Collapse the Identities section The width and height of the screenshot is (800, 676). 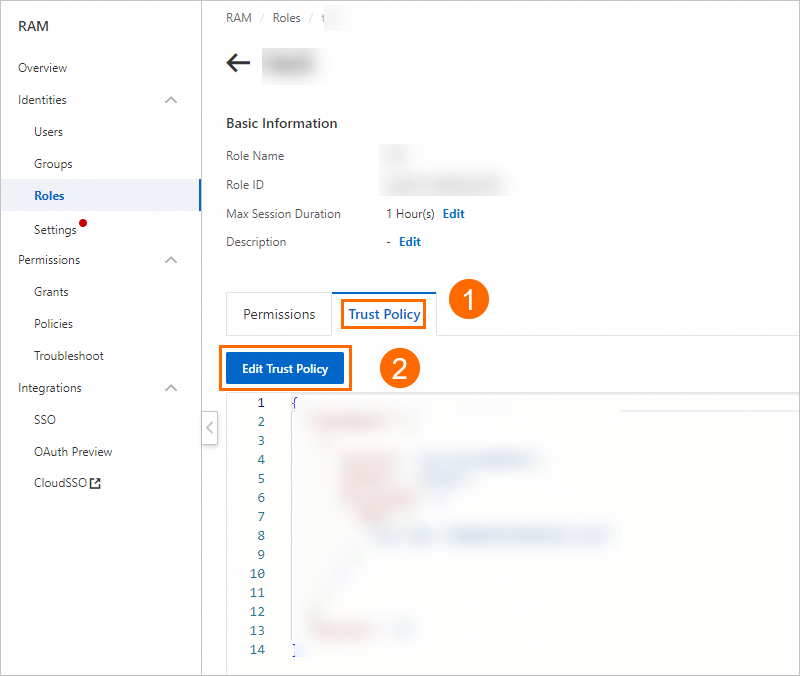click(171, 100)
